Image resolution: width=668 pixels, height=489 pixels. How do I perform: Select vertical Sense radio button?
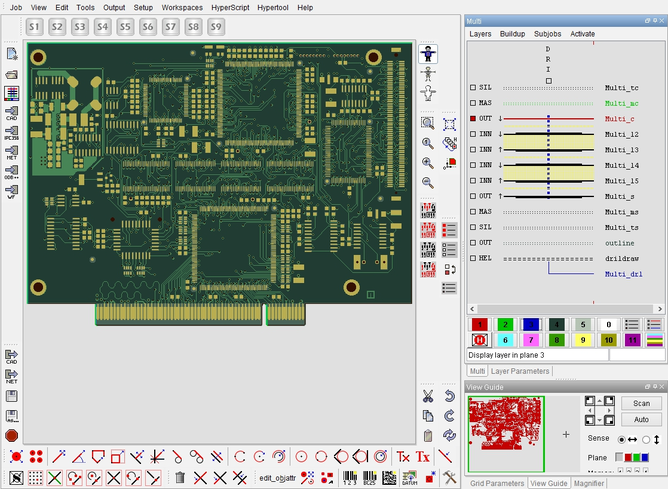[x=646, y=439]
